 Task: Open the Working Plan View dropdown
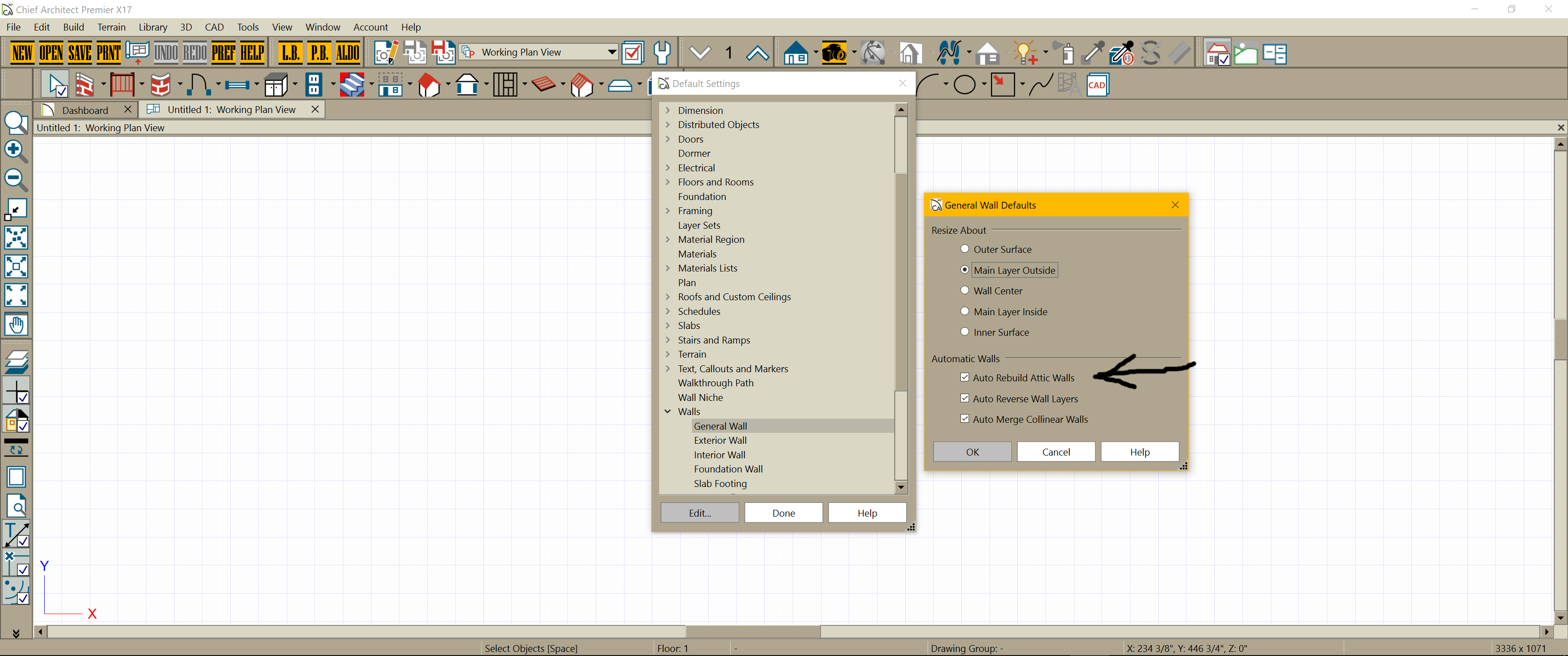(x=612, y=52)
